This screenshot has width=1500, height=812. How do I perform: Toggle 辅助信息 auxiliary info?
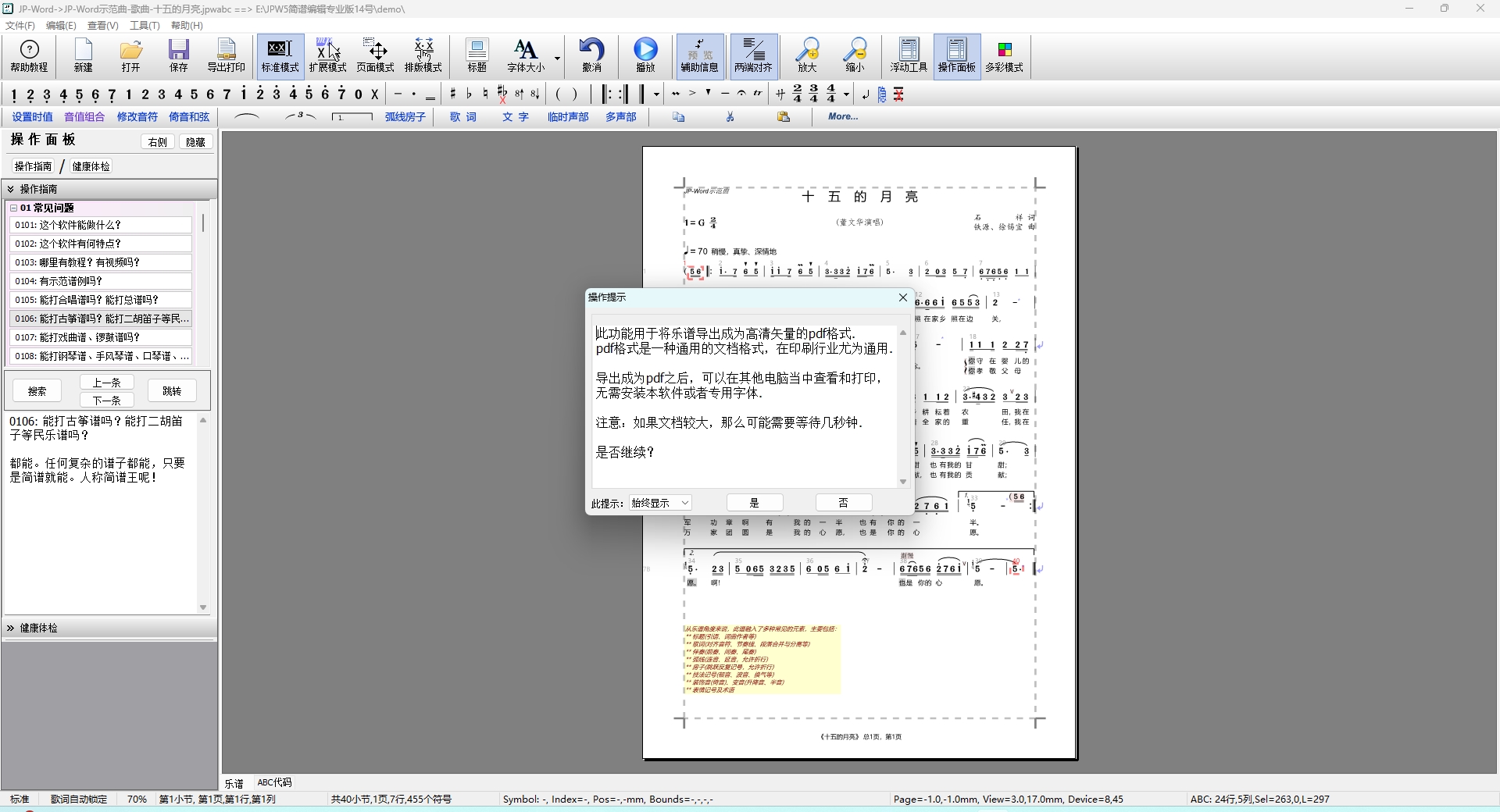click(x=700, y=55)
